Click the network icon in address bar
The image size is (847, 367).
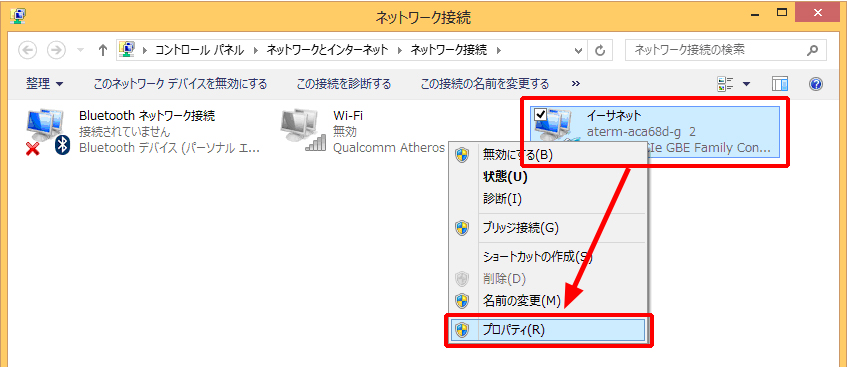pyautogui.click(x=127, y=50)
